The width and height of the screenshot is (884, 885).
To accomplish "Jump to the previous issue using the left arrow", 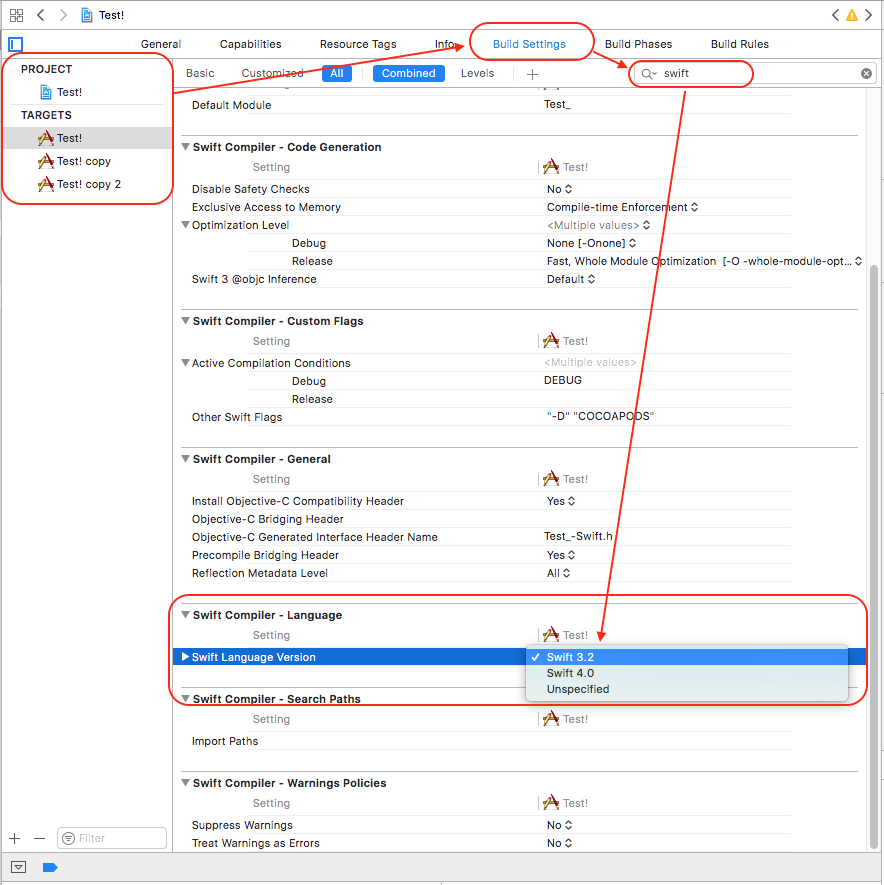I will coord(835,15).
